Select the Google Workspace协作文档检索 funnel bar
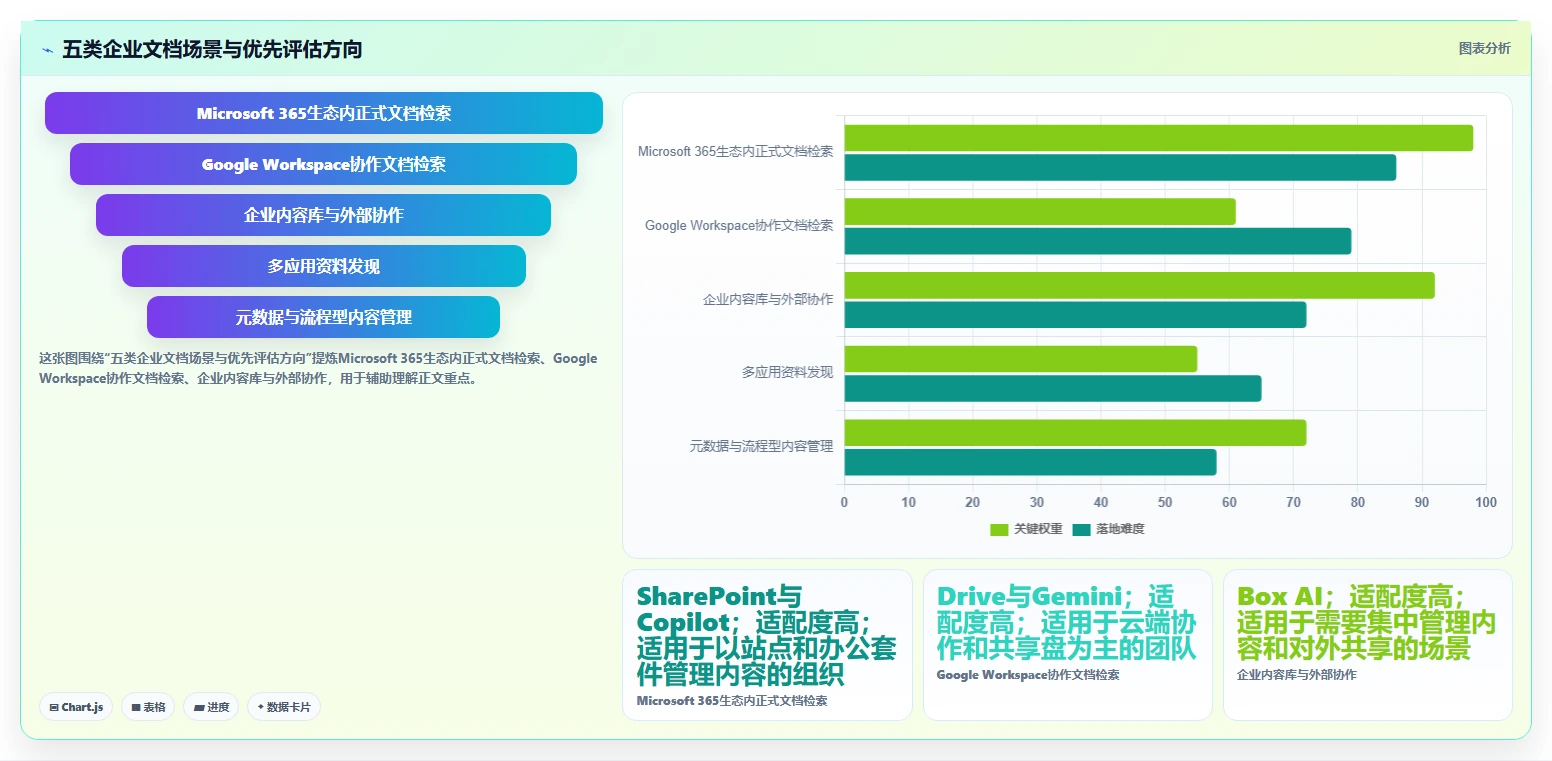This screenshot has height=761, width=1552. coord(324,164)
